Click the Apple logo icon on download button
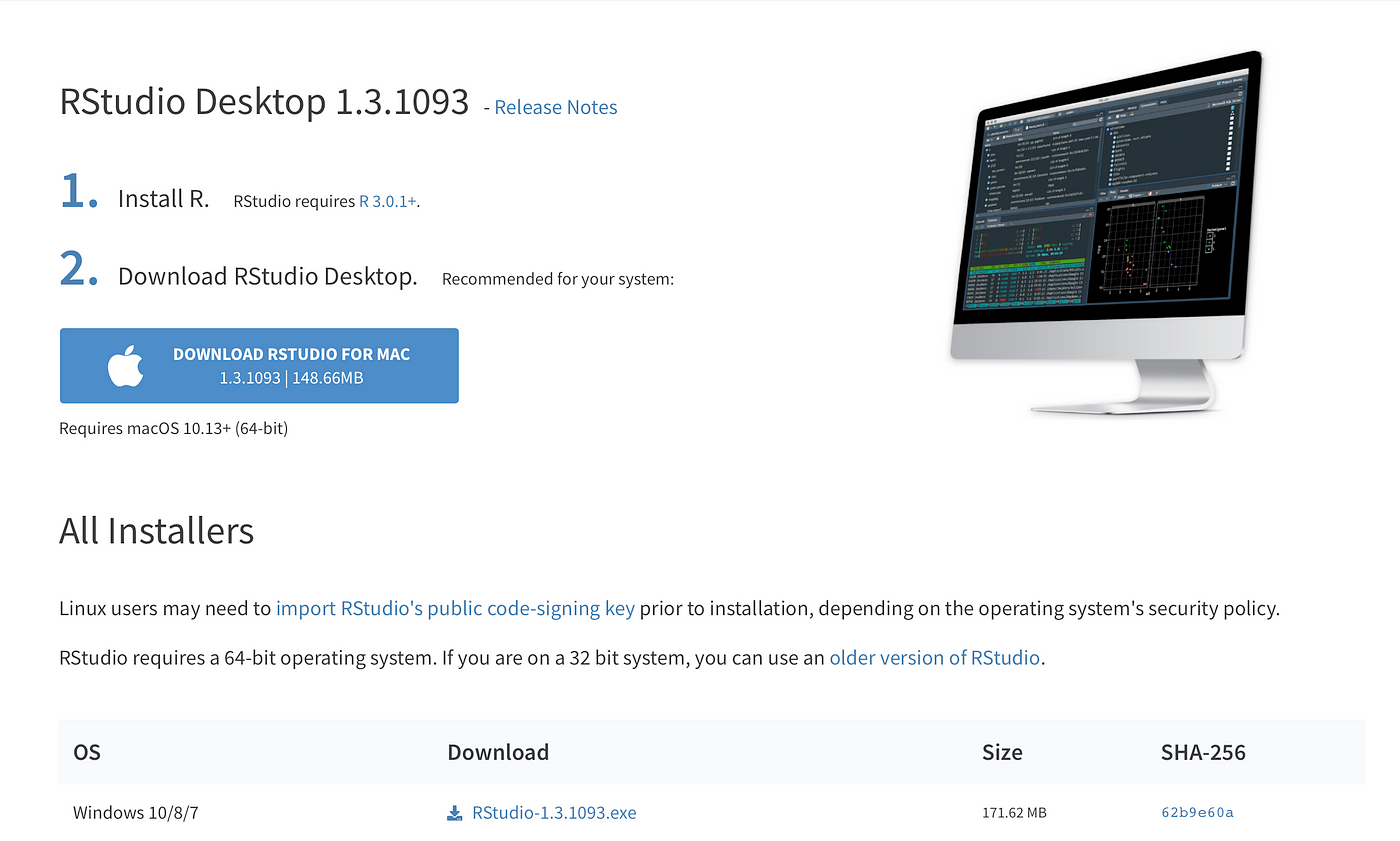The width and height of the screenshot is (1400, 841). [x=126, y=366]
